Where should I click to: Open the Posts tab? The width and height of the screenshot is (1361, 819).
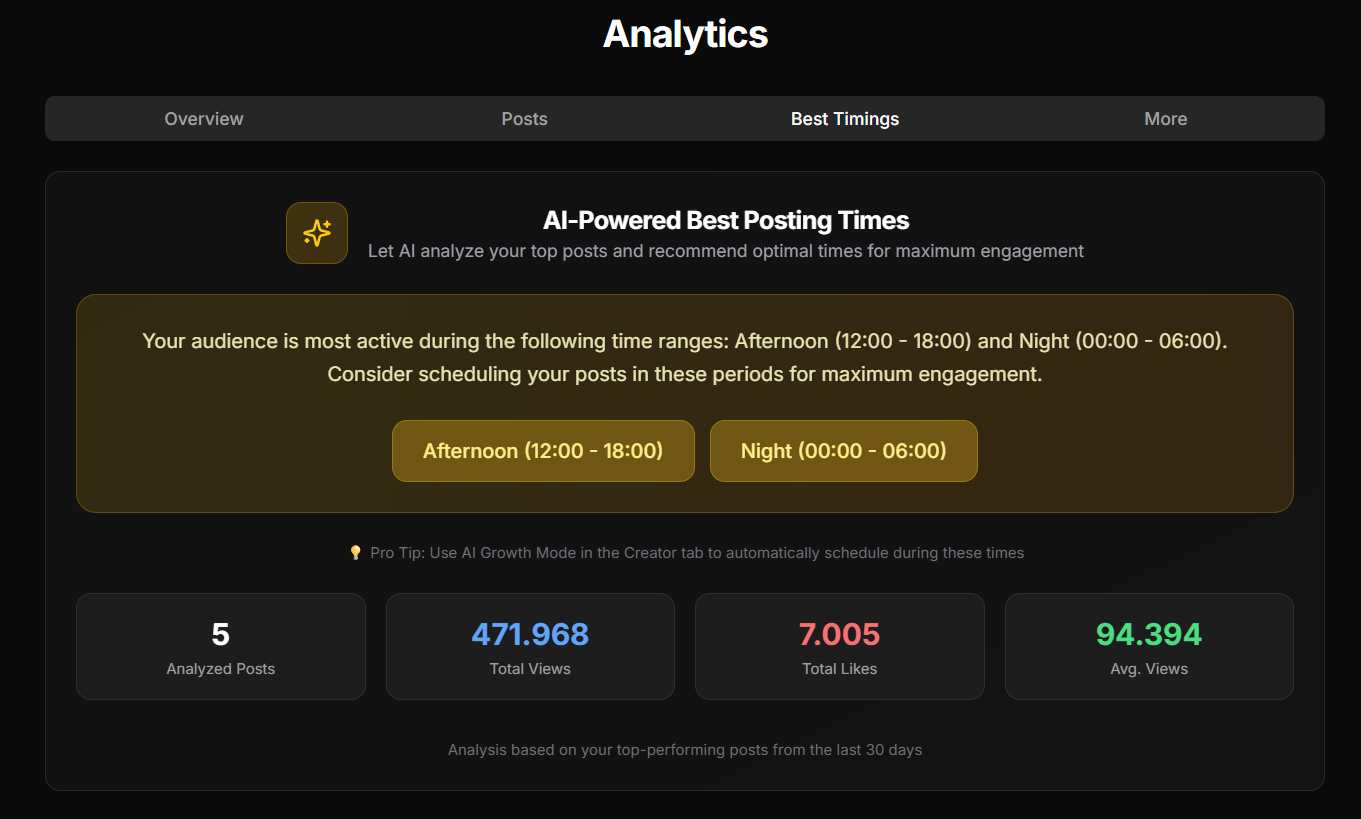(x=525, y=119)
